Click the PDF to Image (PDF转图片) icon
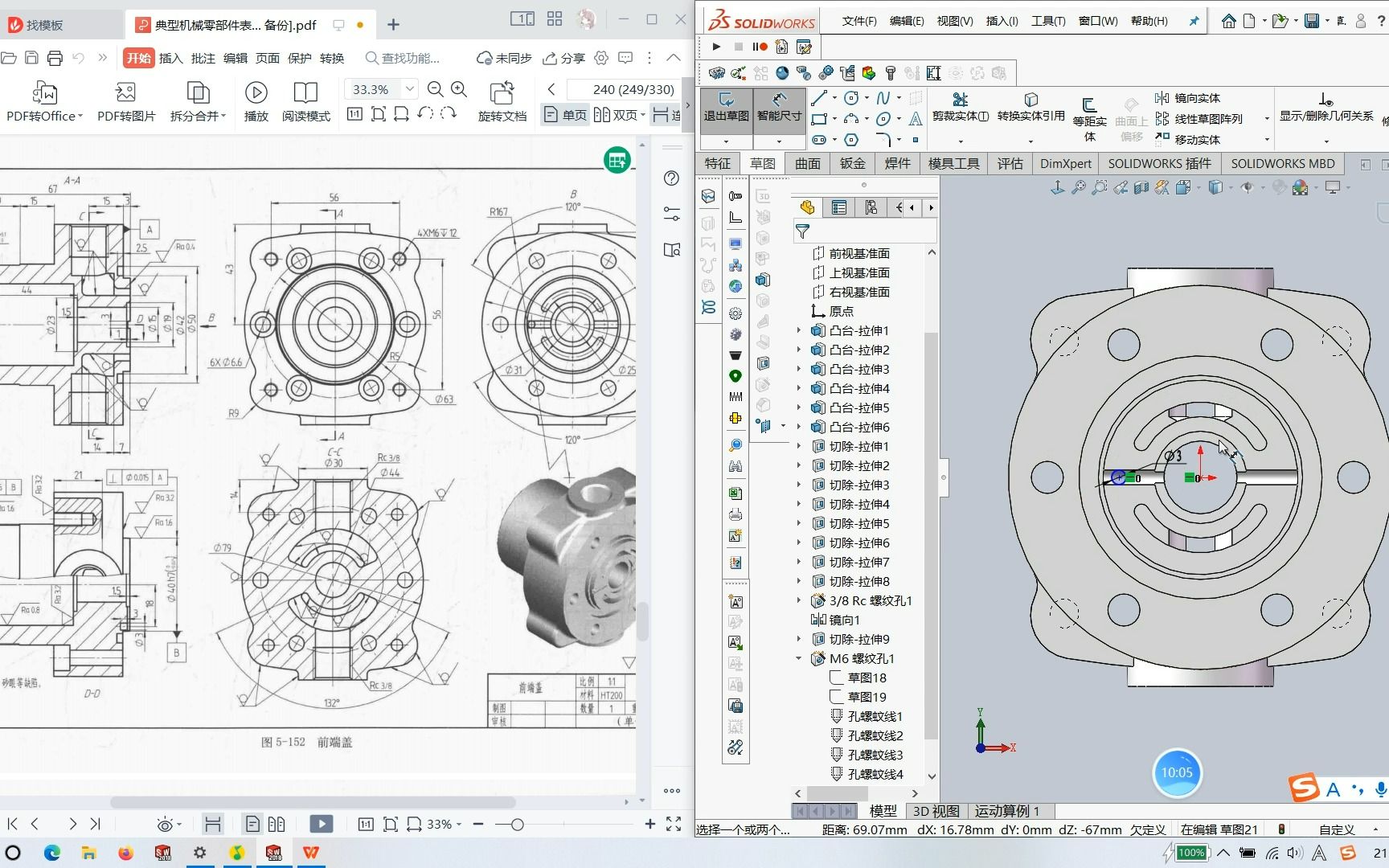The height and width of the screenshot is (868, 1389). click(125, 93)
